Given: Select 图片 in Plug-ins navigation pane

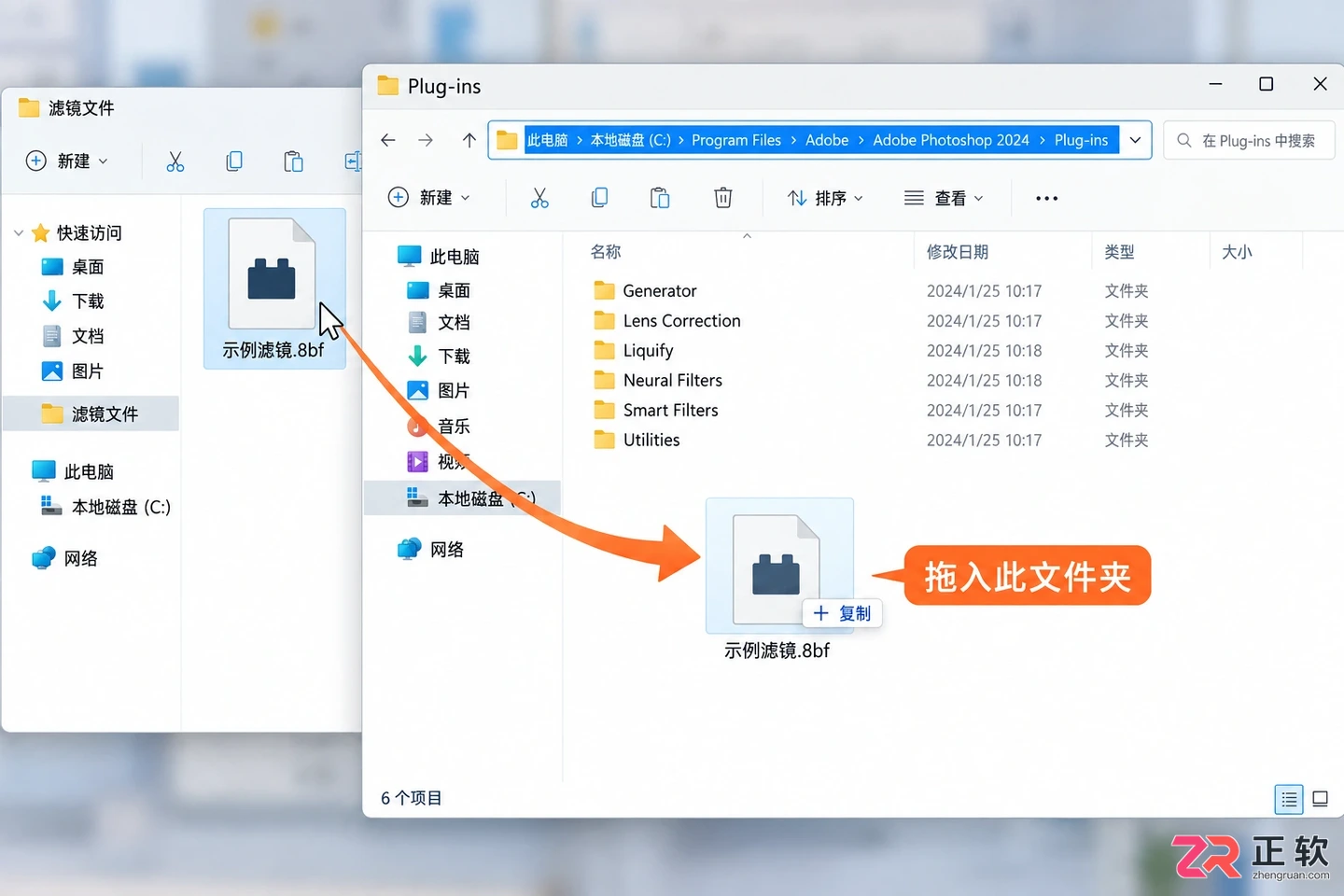Looking at the screenshot, I should click(439, 390).
